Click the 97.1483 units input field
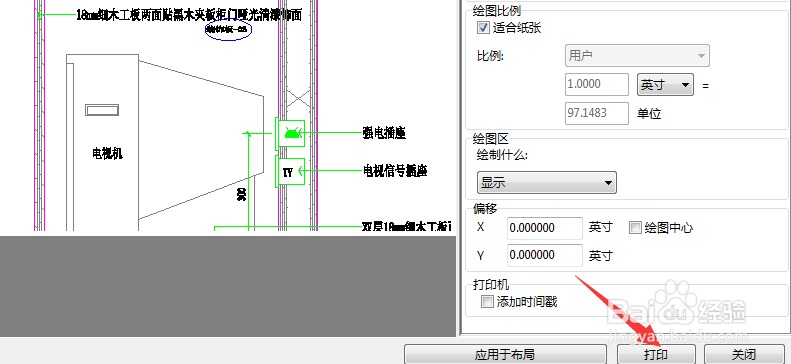The image size is (791, 364). 597,113
